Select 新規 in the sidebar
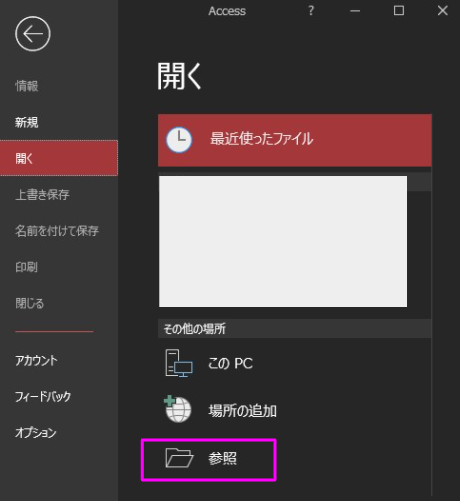This screenshot has width=460, height=501. pos(27,122)
